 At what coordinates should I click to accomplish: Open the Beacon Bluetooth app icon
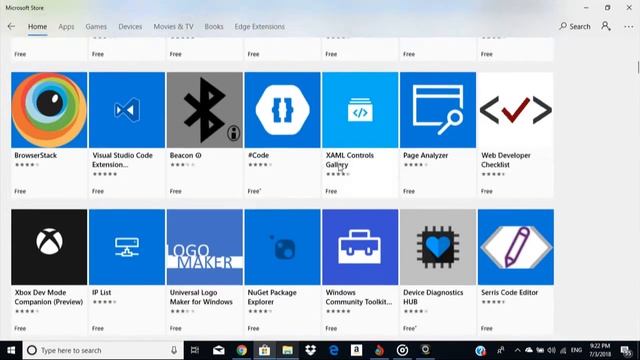(x=204, y=110)
